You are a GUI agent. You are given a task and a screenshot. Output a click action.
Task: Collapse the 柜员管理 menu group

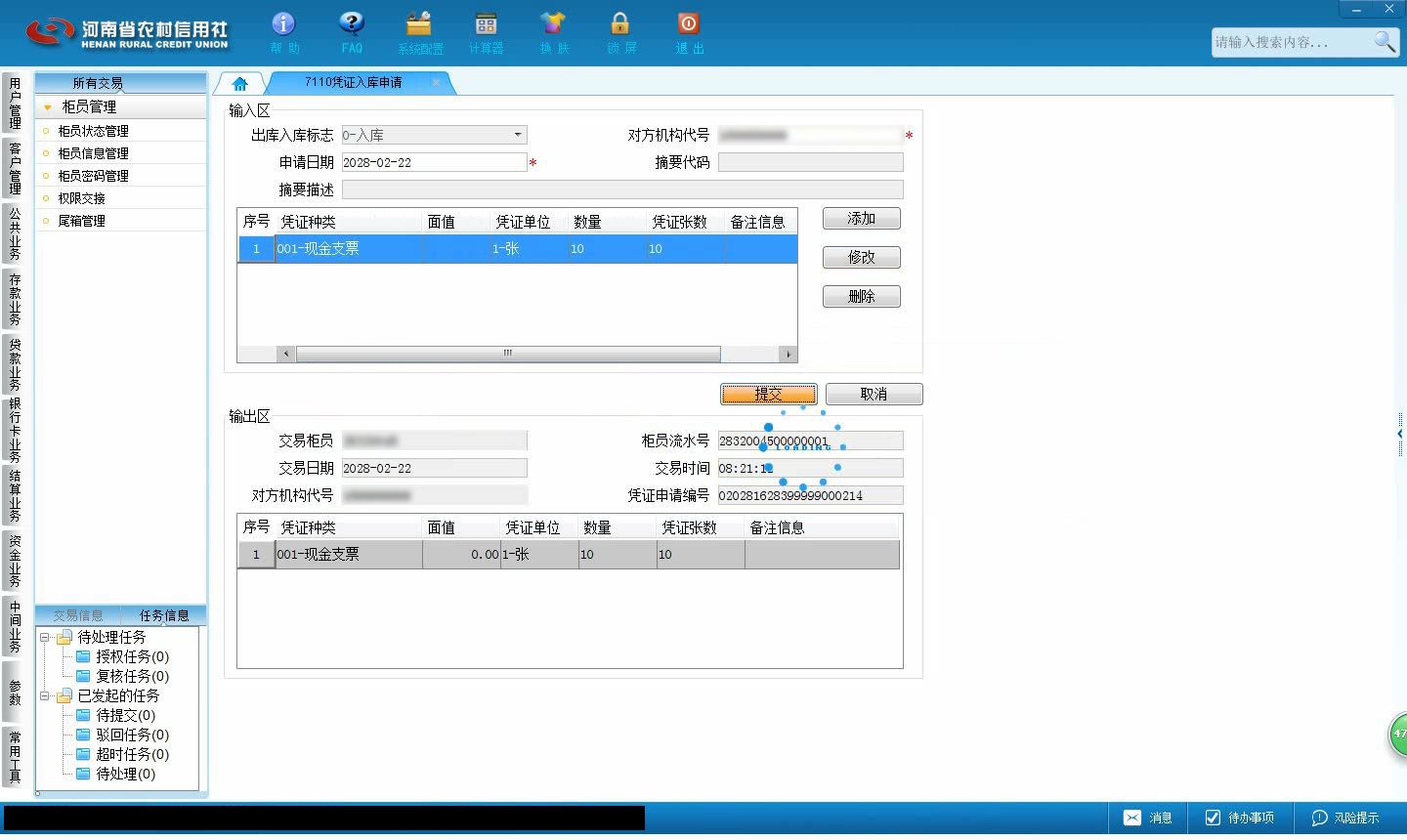(x=47, y=106)
